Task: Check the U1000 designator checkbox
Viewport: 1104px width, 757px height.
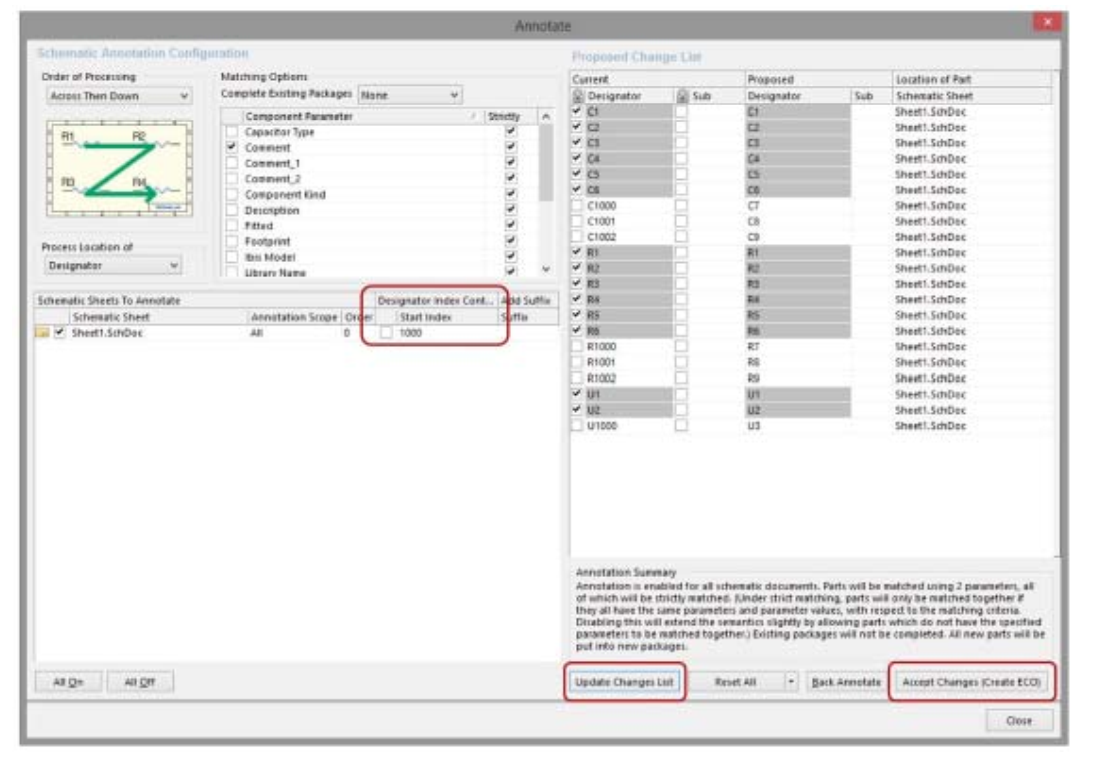Action: click(577, 425)
